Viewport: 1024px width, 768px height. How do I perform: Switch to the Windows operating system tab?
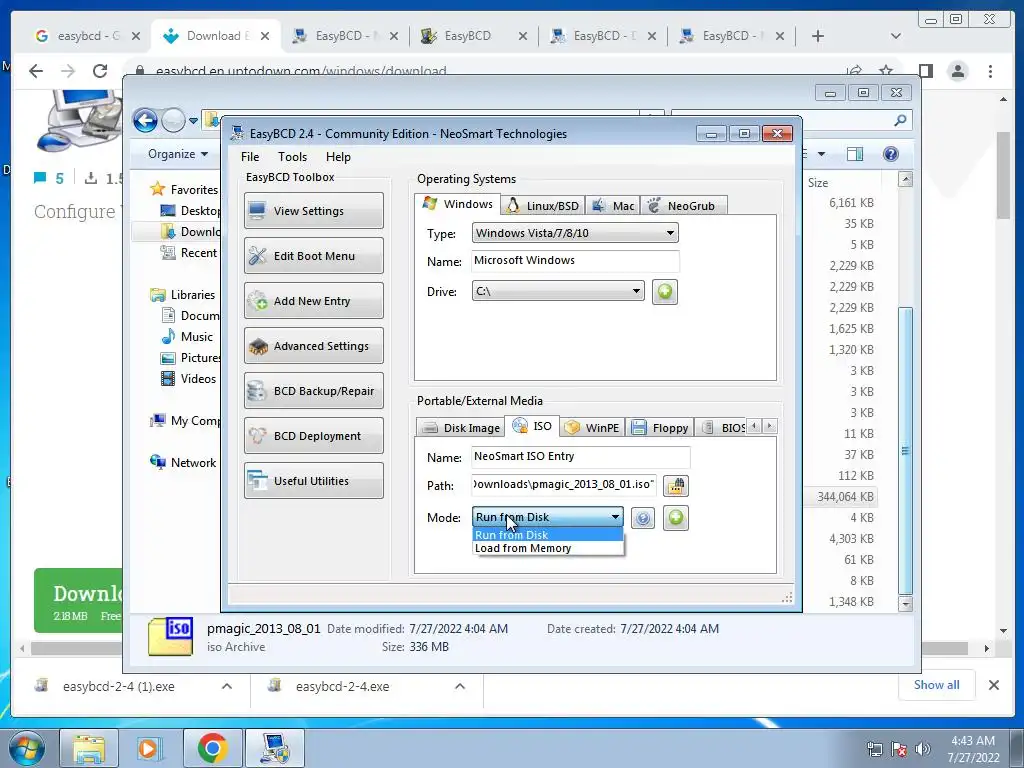click(457, 204)
